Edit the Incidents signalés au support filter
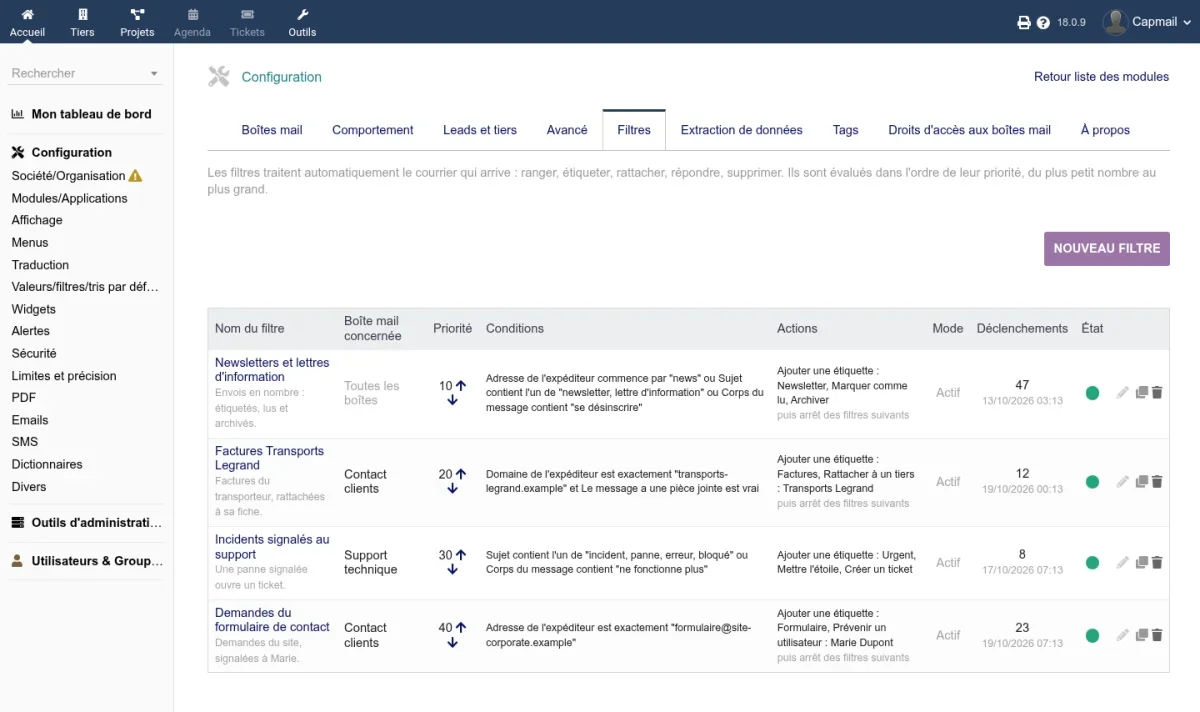The height and width of the screenshot is (712, 1200). pyautogui.click(x=1123, y=562)
